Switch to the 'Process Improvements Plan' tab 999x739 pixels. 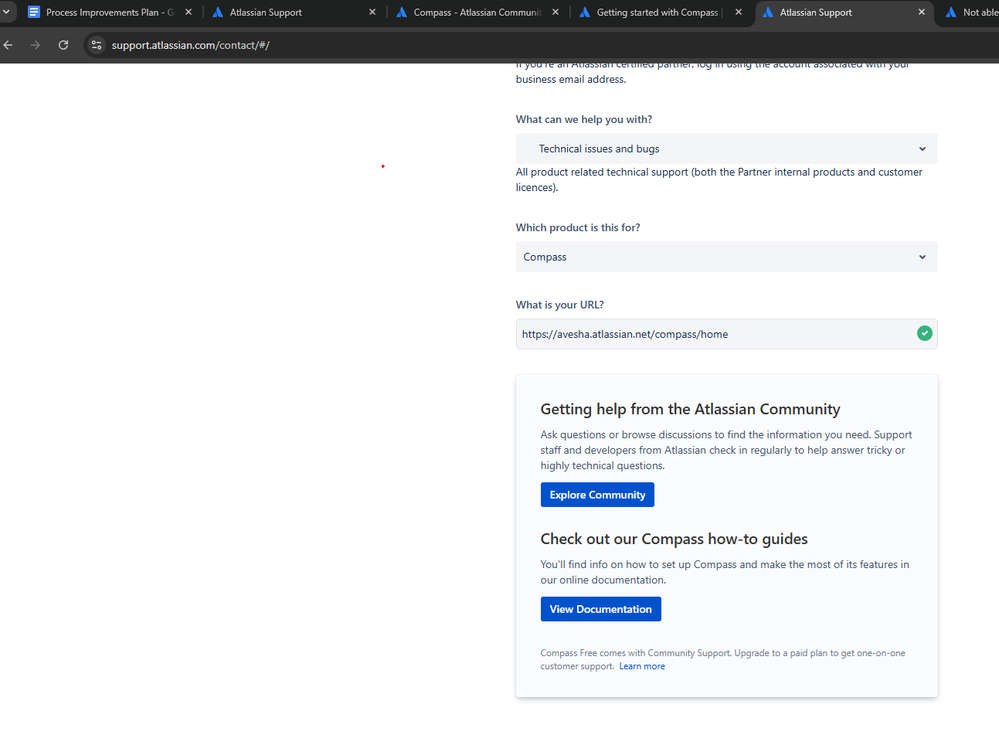[x=110, y=13]
